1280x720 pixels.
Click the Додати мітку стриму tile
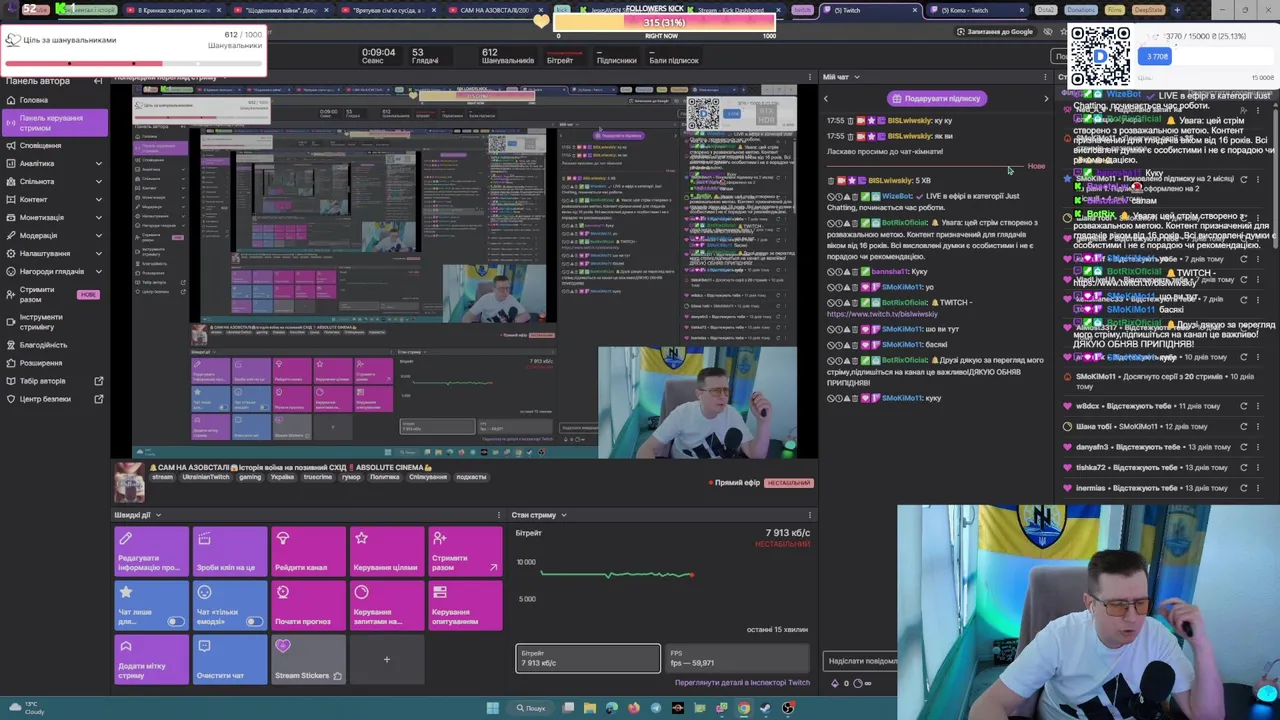(151, 660)
